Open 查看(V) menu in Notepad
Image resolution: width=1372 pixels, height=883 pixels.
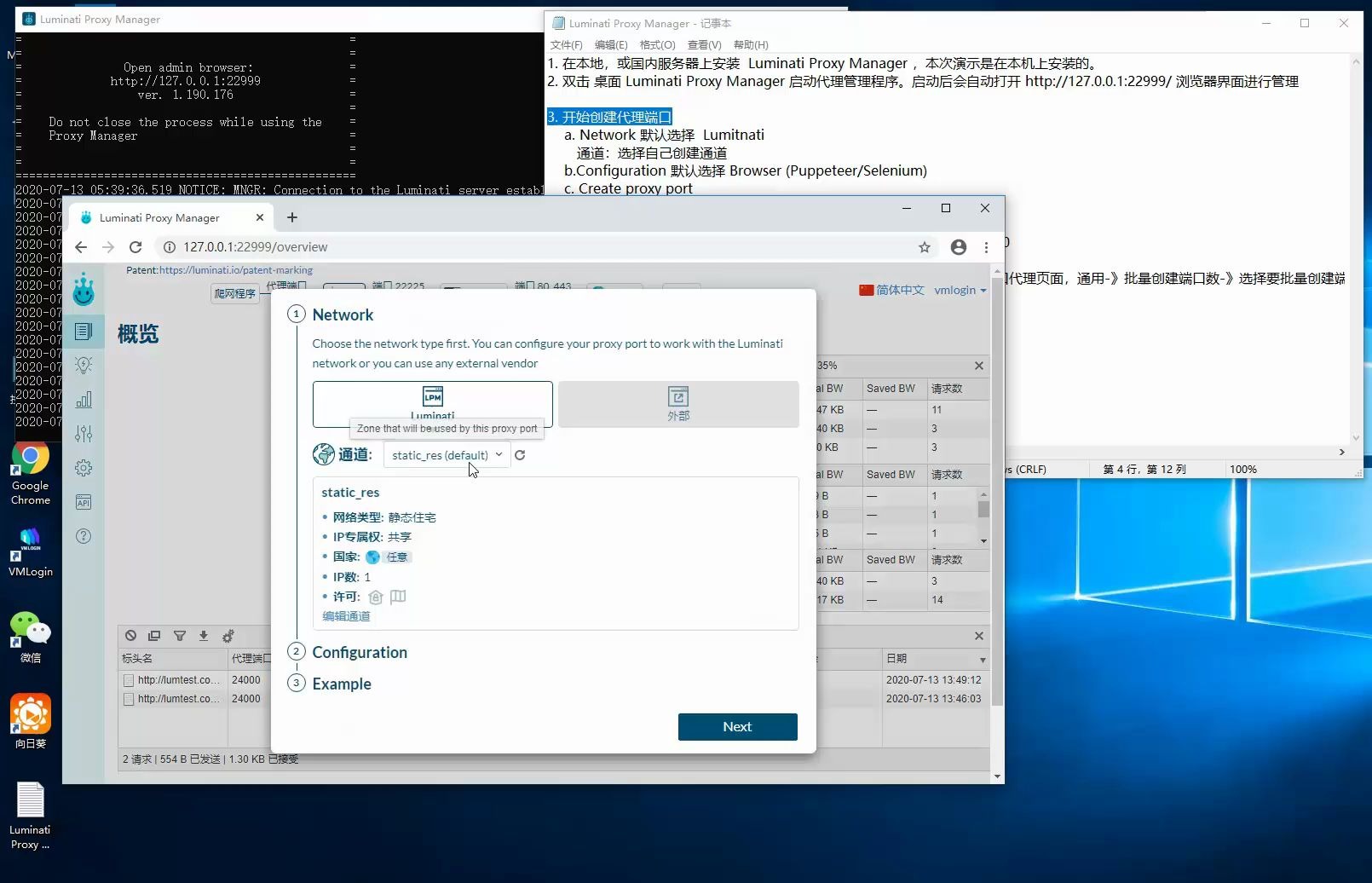tap(705, 45)
